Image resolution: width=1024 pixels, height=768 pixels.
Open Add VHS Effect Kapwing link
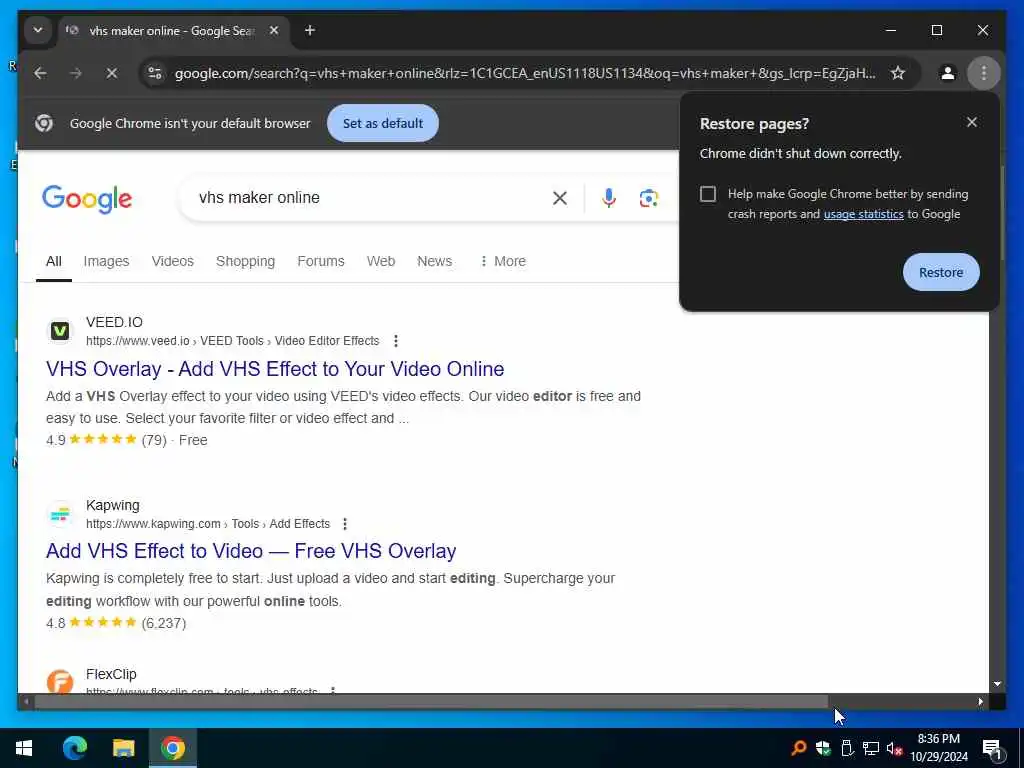251,551
